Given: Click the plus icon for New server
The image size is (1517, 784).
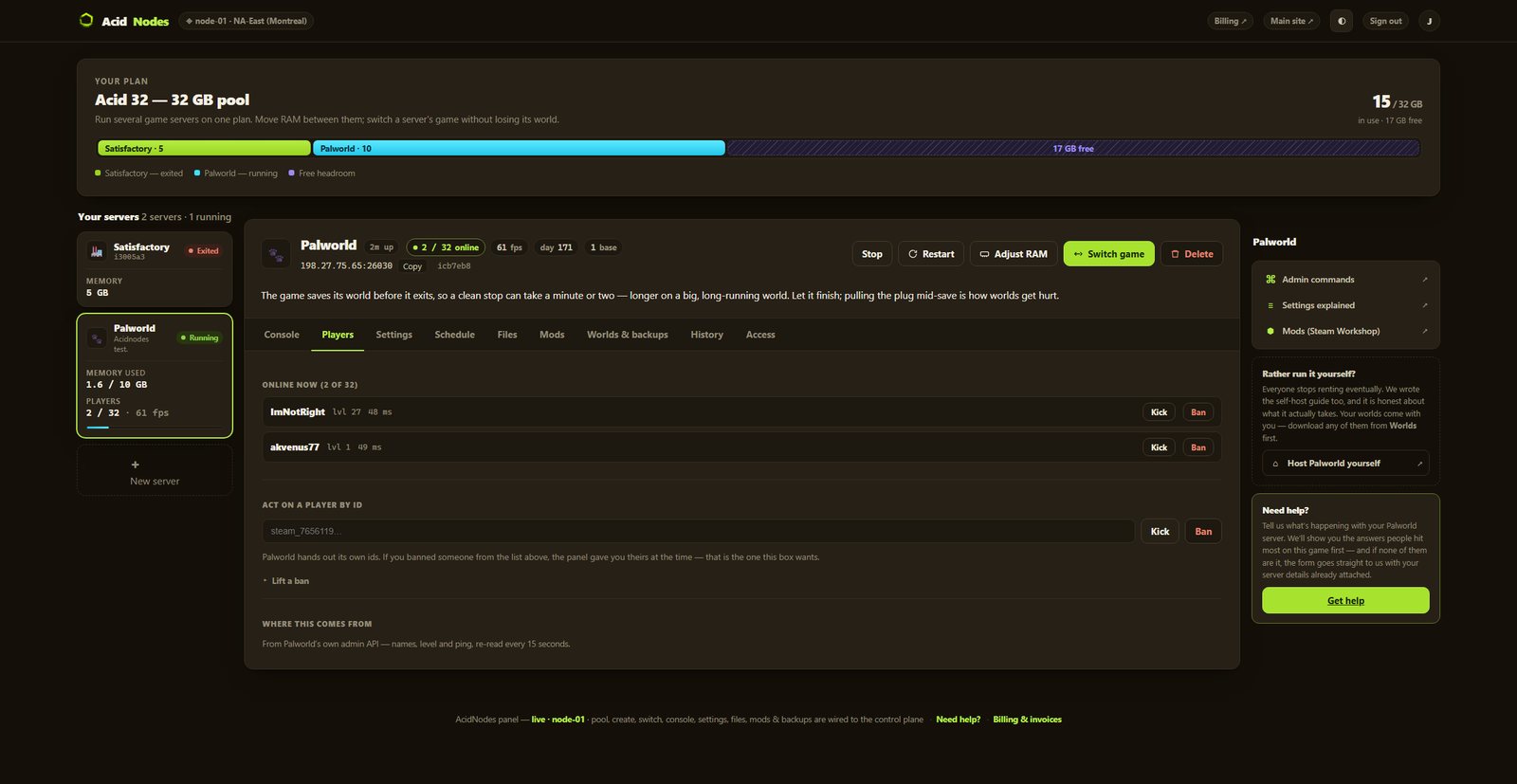Looking at the screenshot, I should (135, 465).
